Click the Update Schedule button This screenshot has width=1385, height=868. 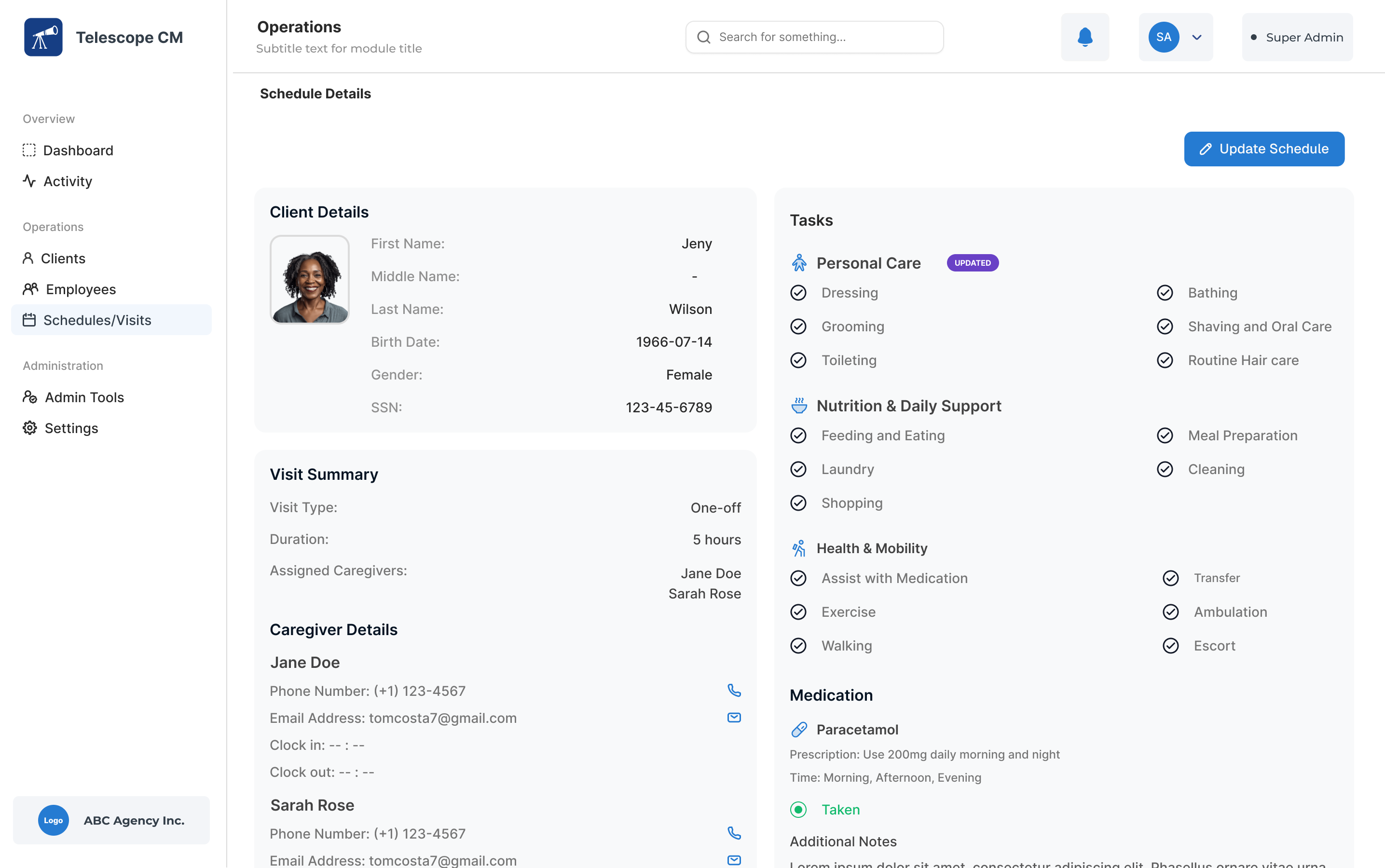click(1264, 149)
